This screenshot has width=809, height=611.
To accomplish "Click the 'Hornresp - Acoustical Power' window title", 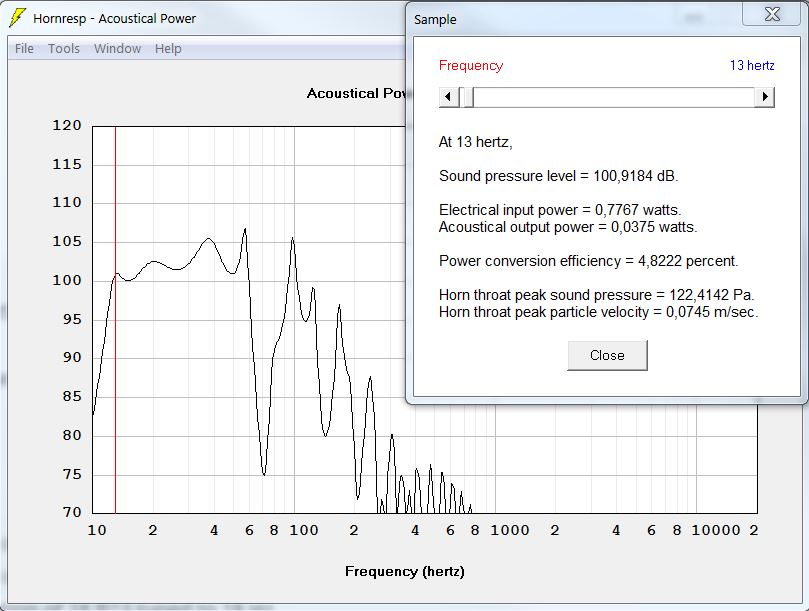I will click(x=115, y=19).
